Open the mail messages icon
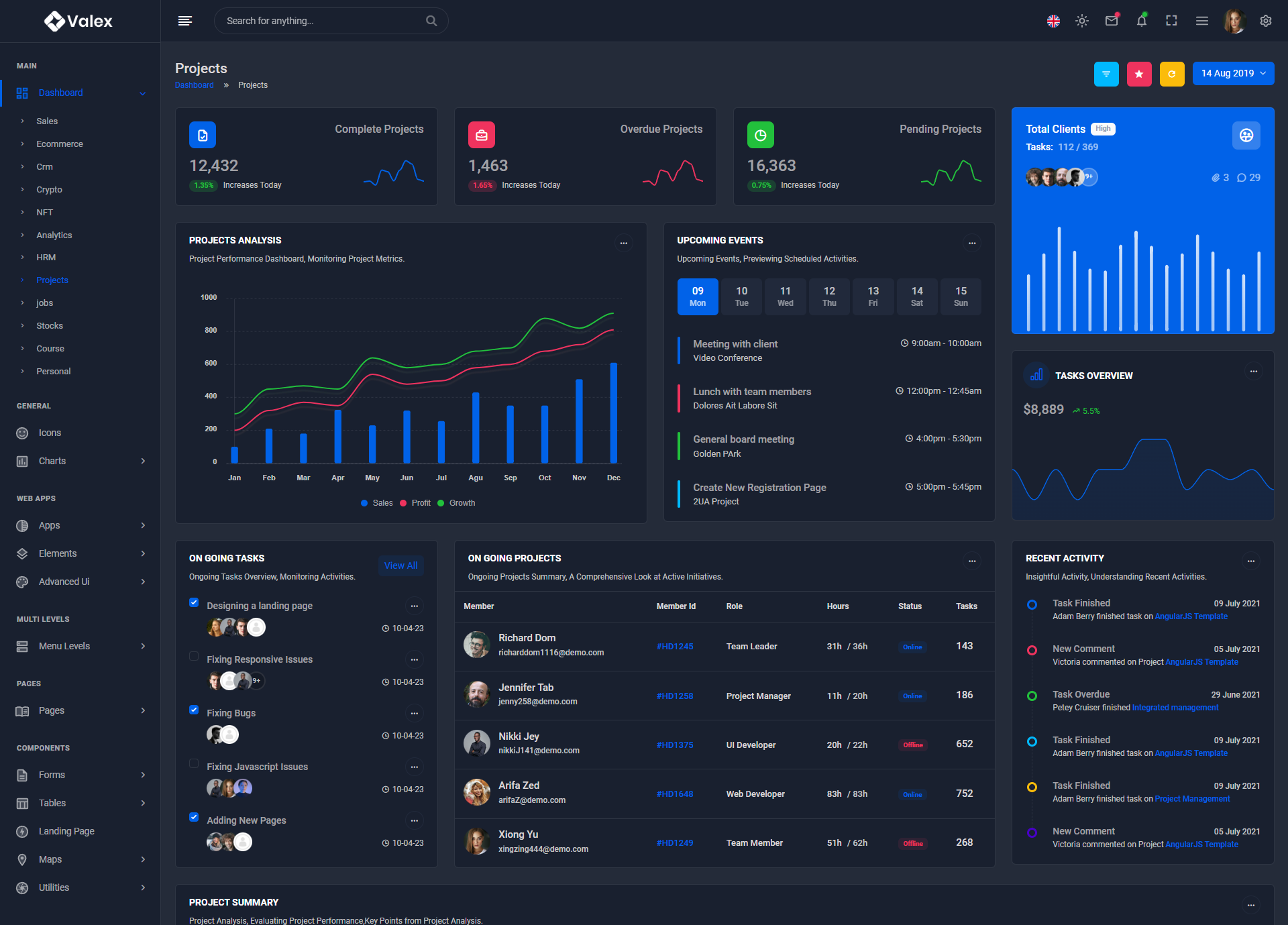Screen dimensions: 1288x925 point(1112,21)
